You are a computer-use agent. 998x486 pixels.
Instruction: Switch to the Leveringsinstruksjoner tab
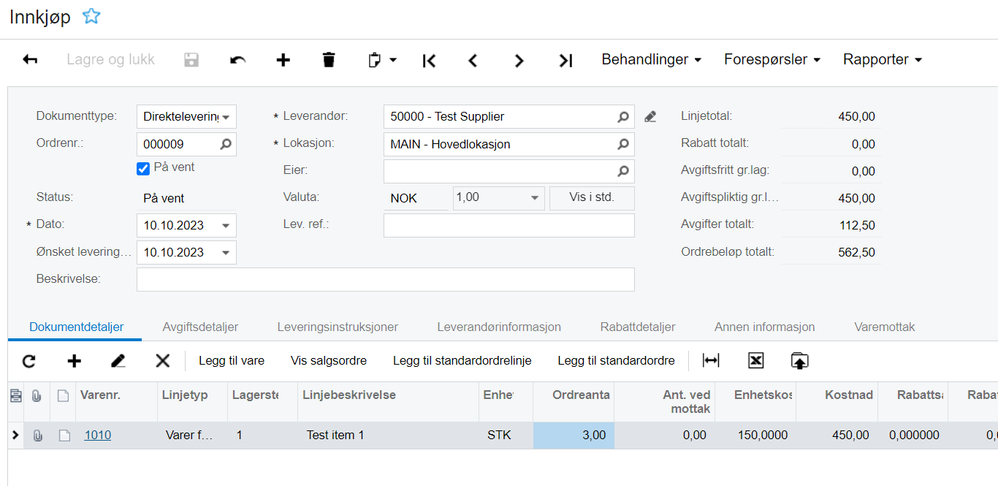coord(337,327)
